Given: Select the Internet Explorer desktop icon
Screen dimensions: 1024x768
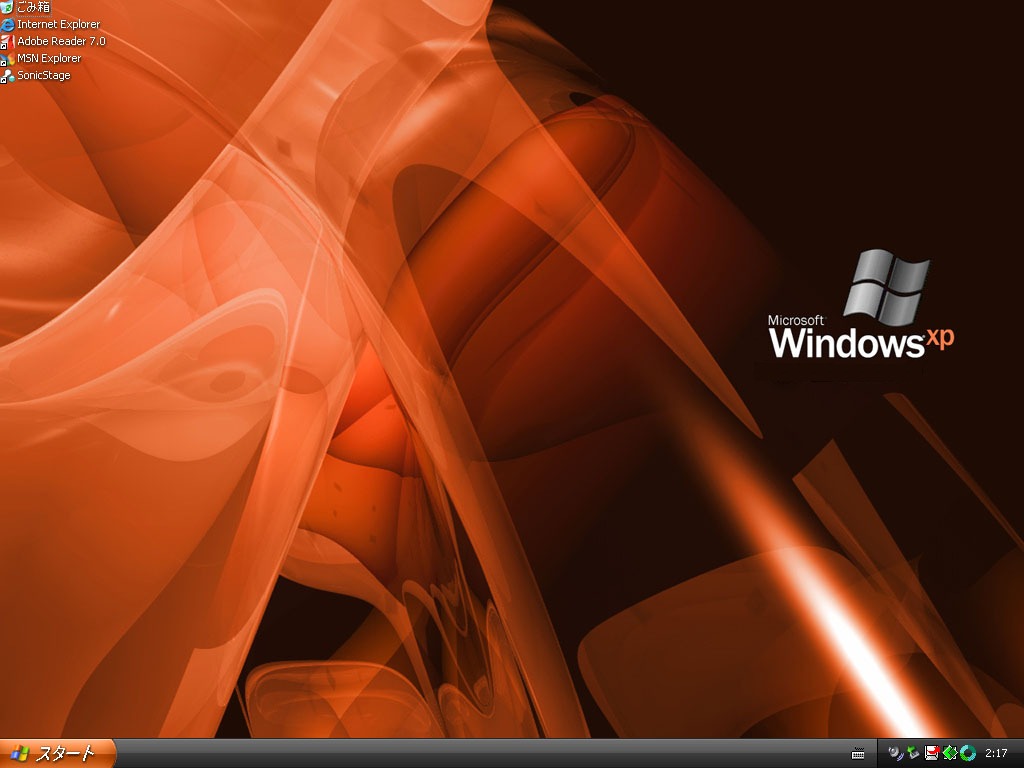Looking at the screenshot, I should pyautogui.click(x=50, y=24).
